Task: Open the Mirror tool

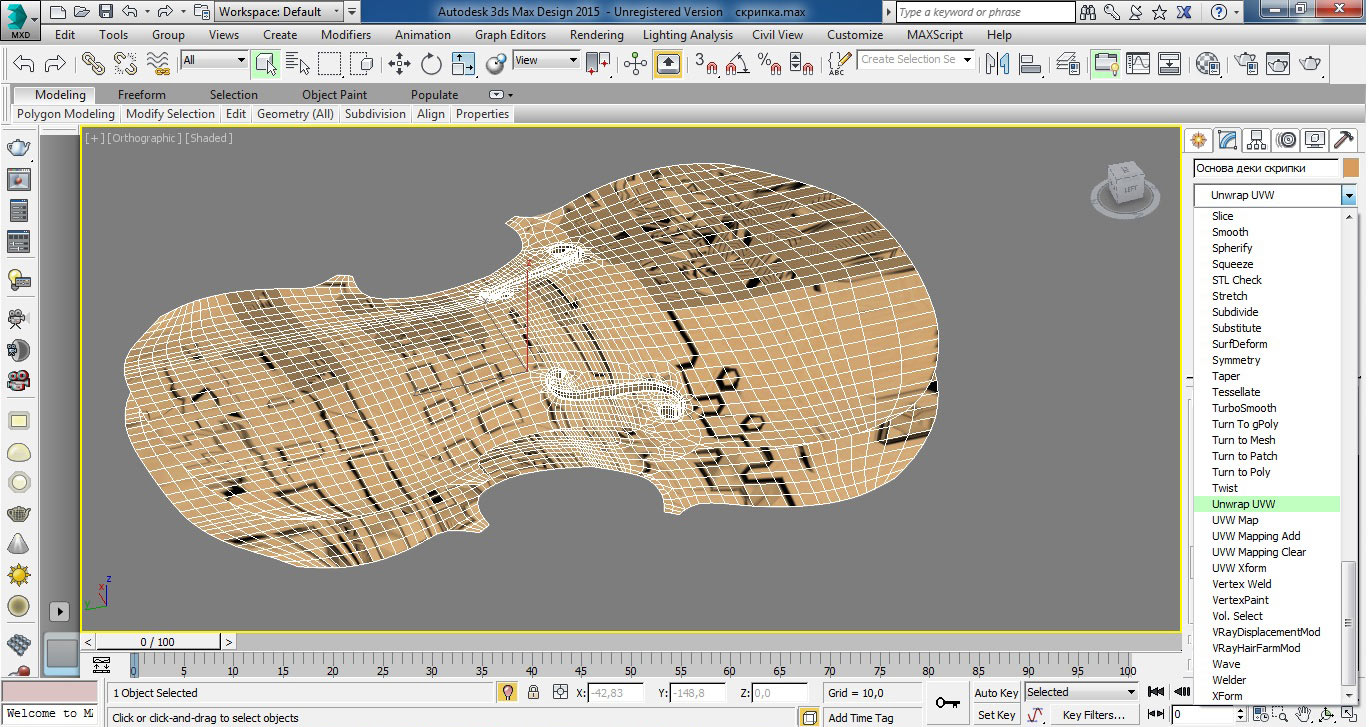Action: pos(997,64)
